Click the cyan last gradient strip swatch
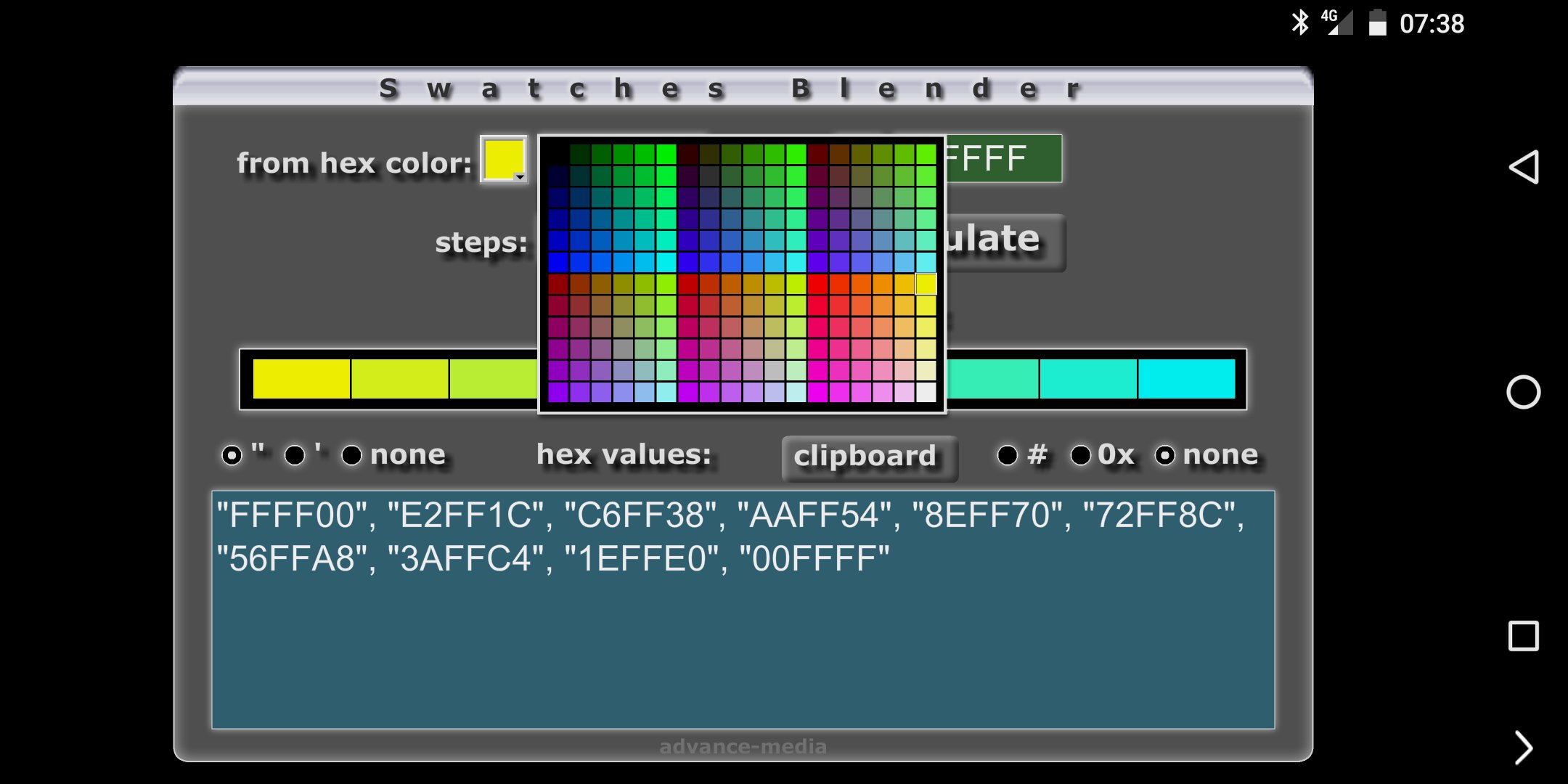The width and height of the screenshot is (1568, 784). [x=1186, y=379]
